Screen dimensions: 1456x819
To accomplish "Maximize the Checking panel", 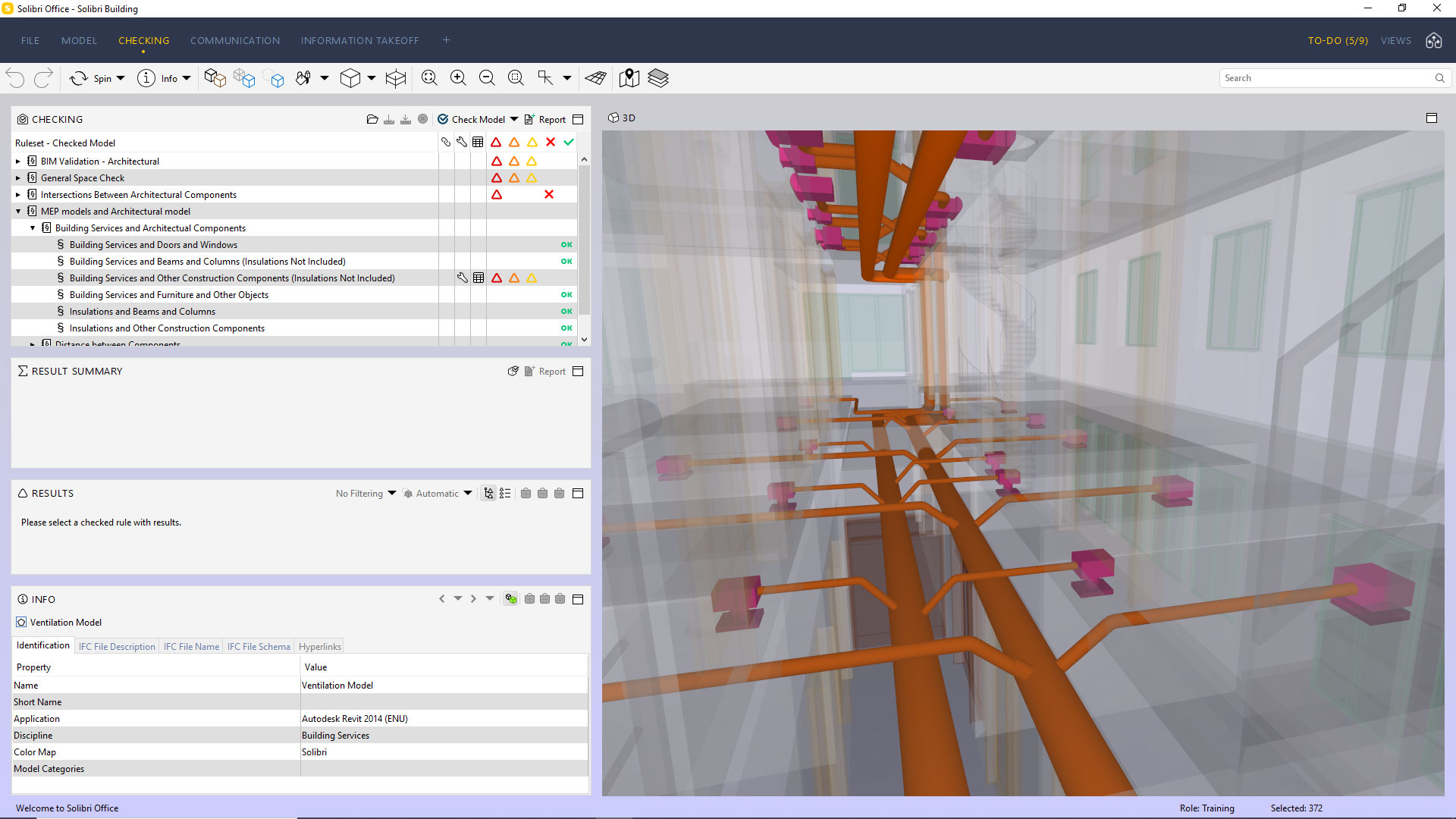I will coord(578,119).
